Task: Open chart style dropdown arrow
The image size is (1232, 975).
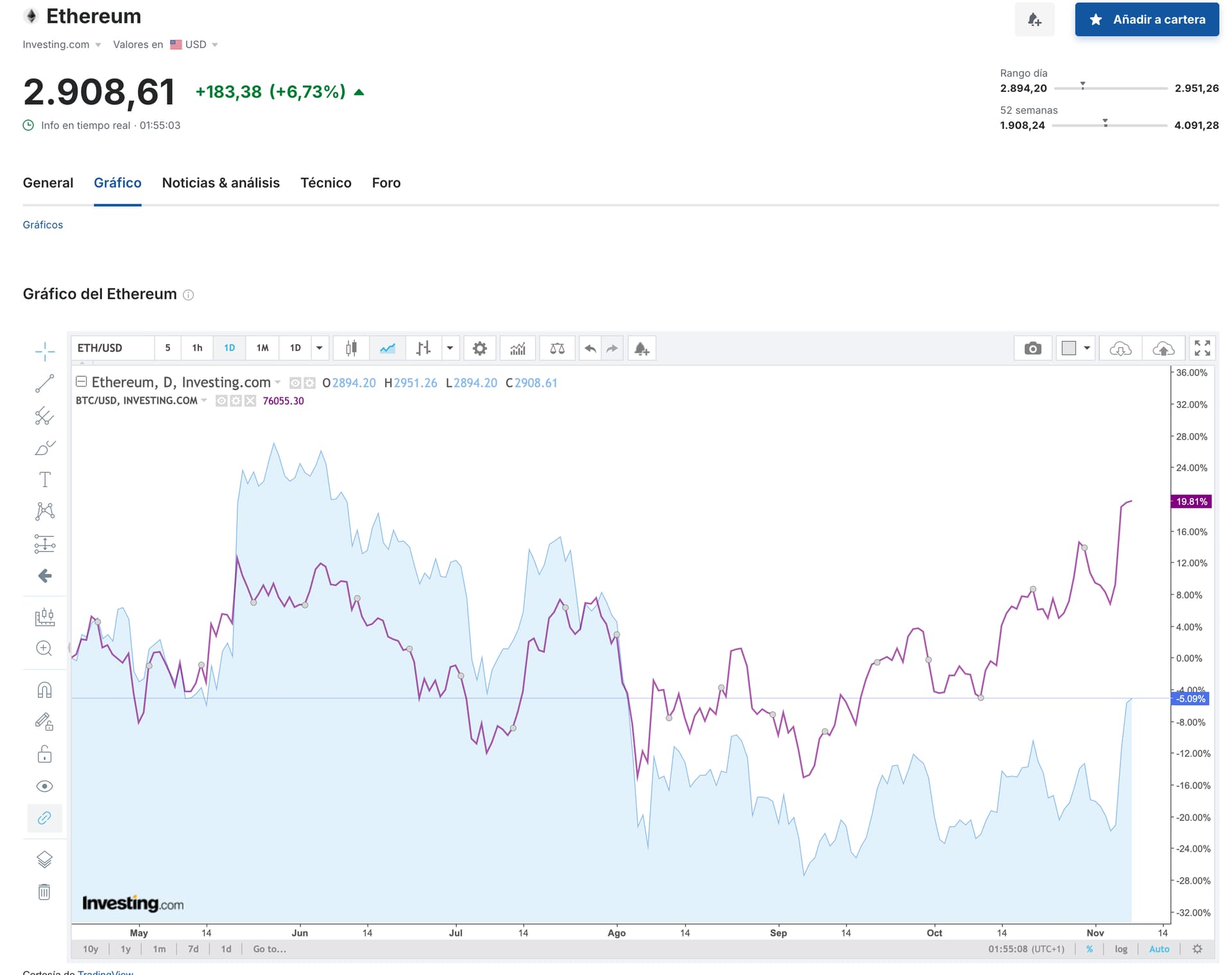Action: pyautogui.click(x=450, y=349)
